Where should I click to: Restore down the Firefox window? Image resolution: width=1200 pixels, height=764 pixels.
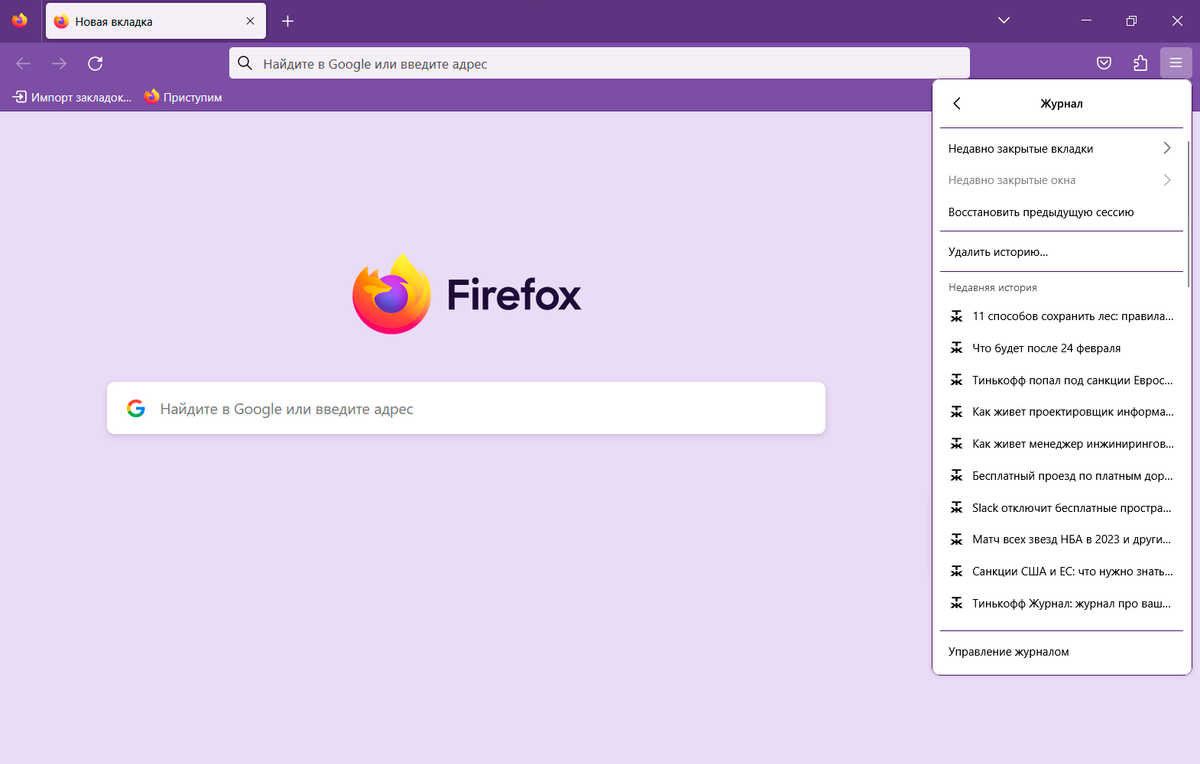pyautogui.click(x=1131, y=21)
